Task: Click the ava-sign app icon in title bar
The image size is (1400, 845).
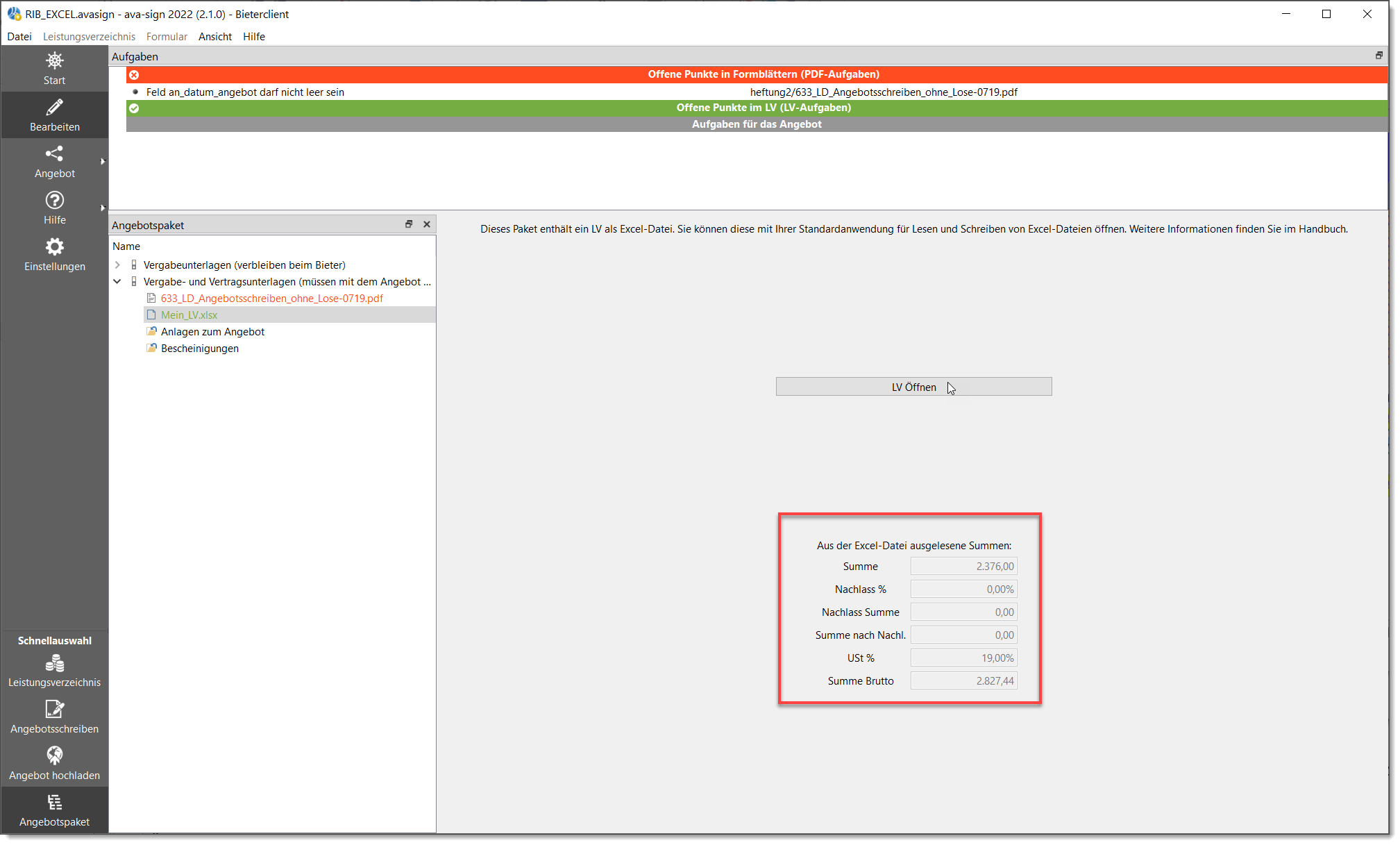Action: click(x=14, y=14)
